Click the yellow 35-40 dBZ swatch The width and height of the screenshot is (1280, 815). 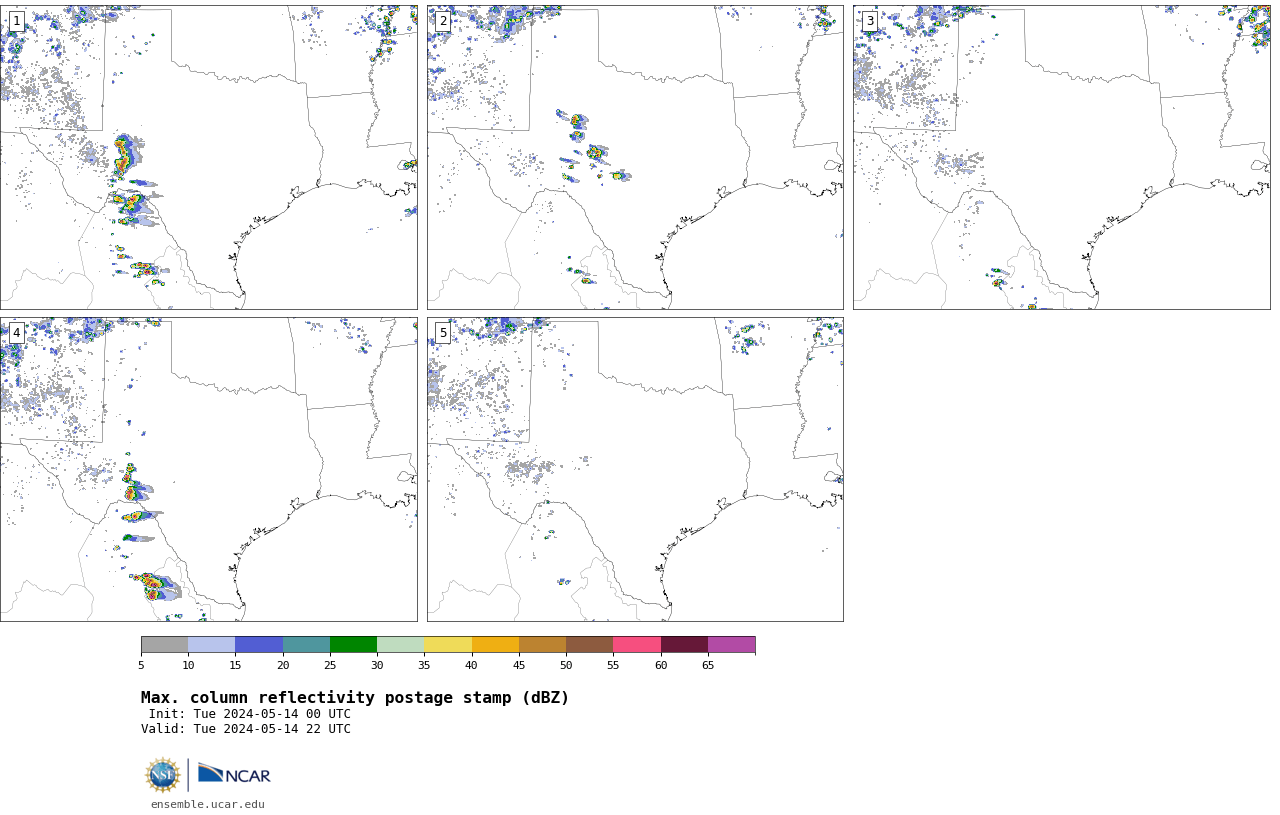(448, 644)
